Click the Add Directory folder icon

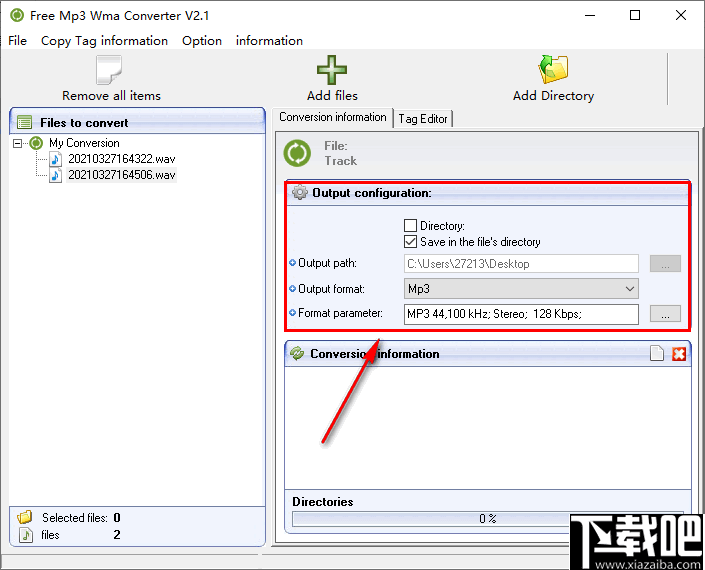point(553,70)
